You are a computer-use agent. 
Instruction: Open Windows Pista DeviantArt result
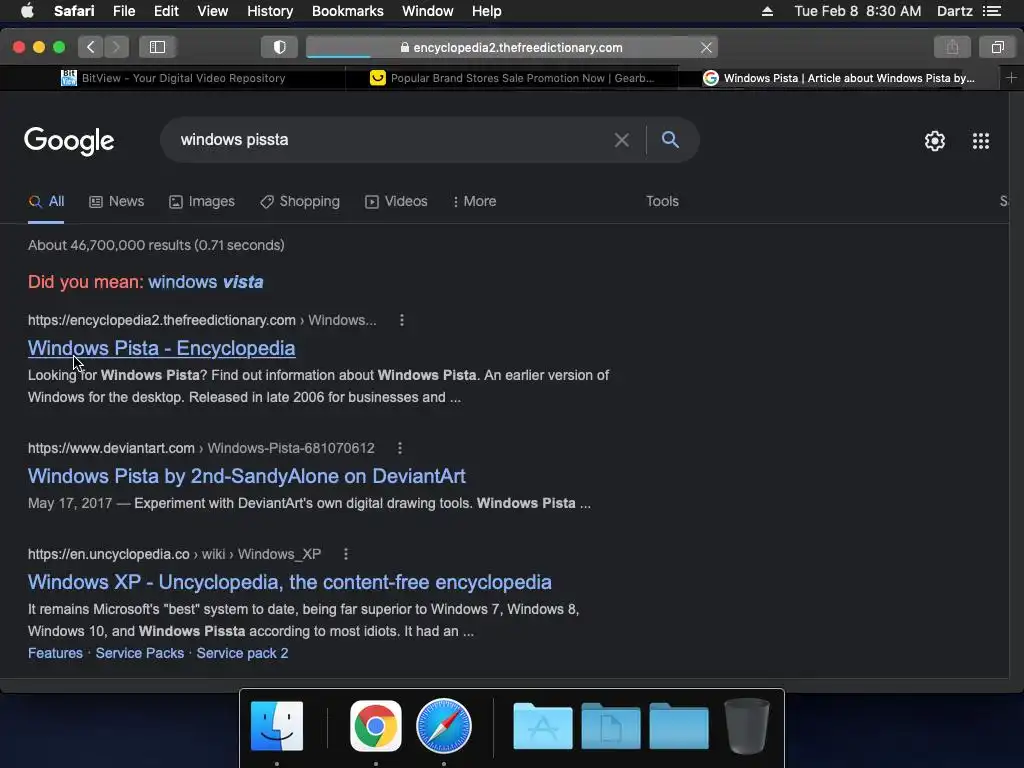pos(247,475)
